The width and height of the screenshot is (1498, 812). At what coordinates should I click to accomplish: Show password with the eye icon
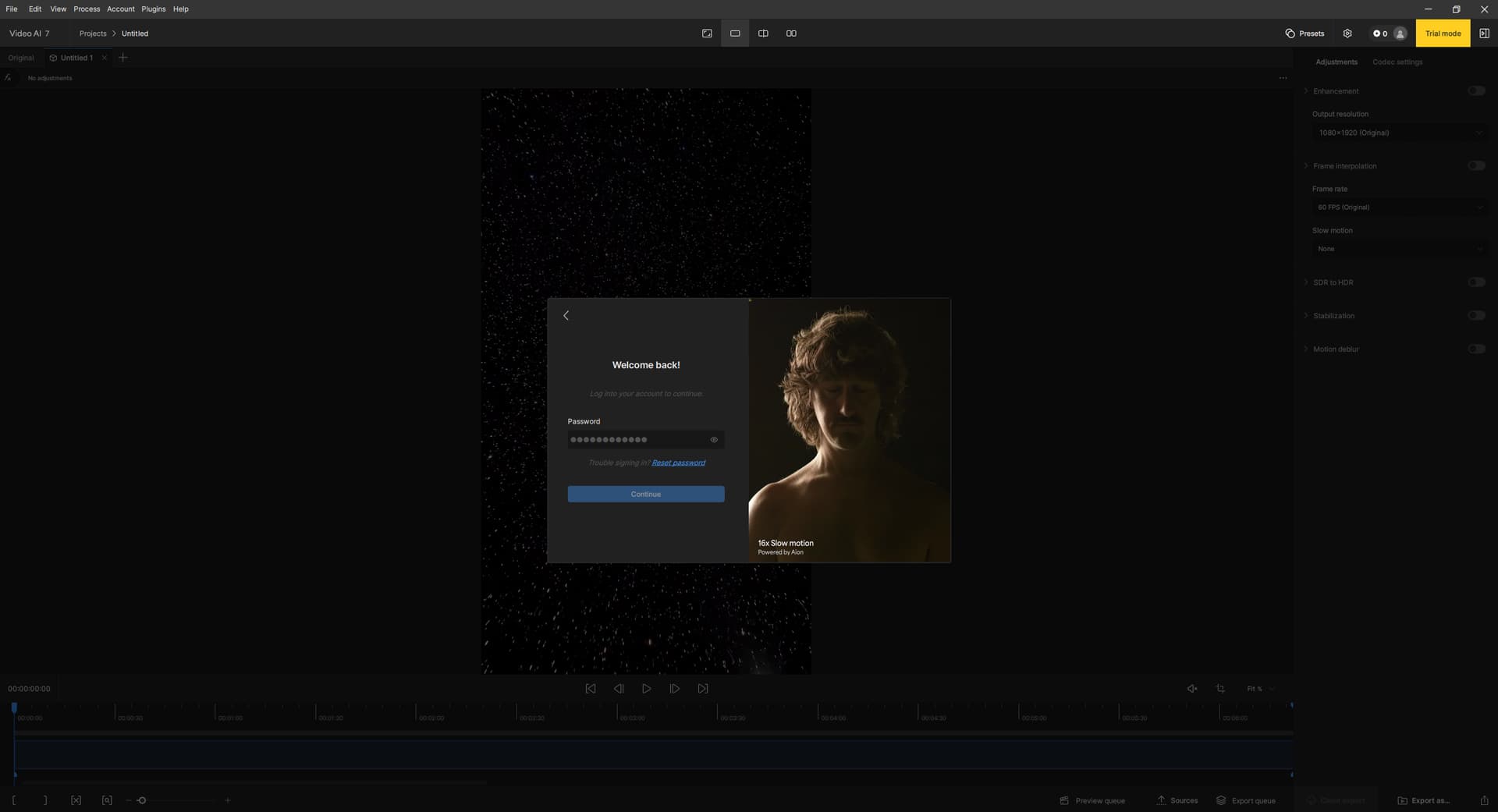pos(713,440)
